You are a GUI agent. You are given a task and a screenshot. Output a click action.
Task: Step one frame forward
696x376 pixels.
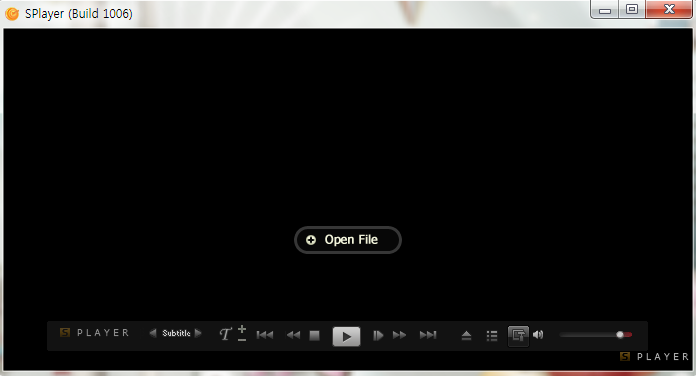378,335
